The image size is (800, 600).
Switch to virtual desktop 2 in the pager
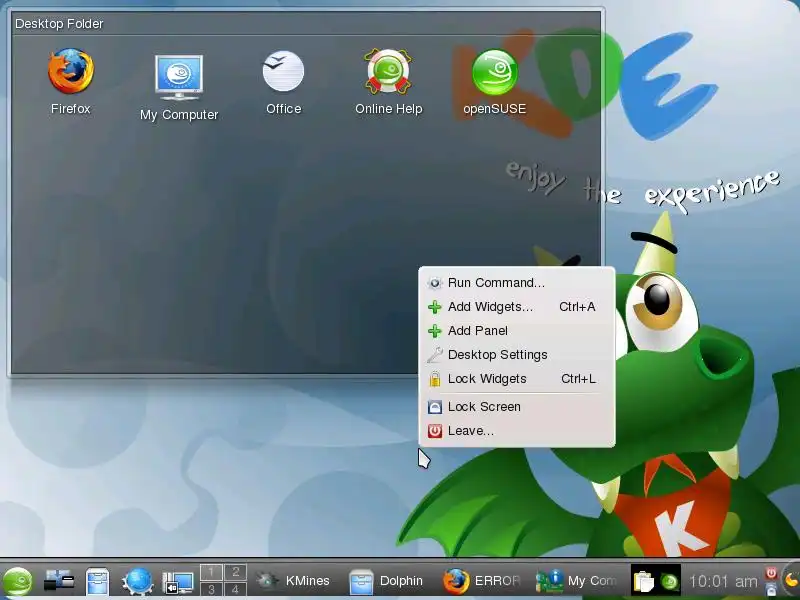(x=235, y=572)
